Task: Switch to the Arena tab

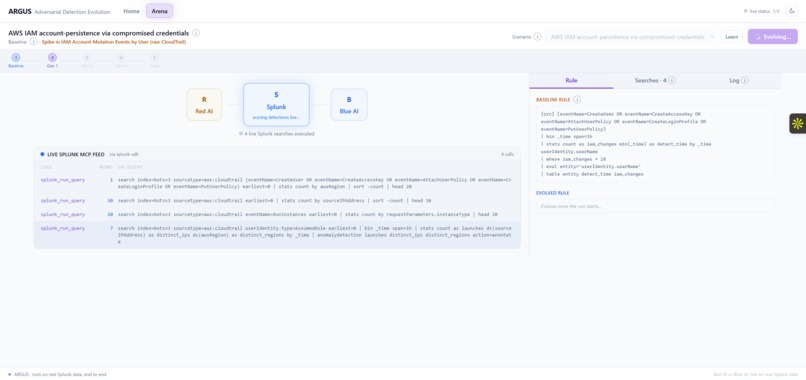Action: click(x=159, y=11)
